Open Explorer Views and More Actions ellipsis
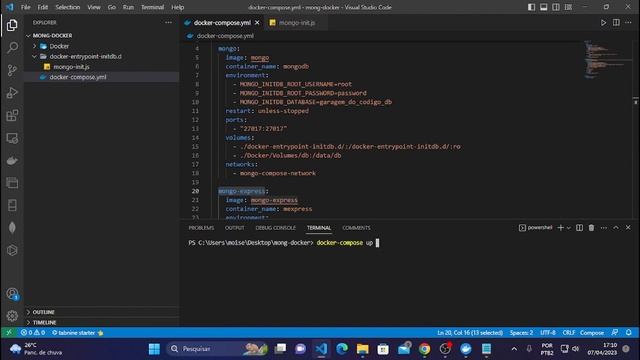 (169, 23)
